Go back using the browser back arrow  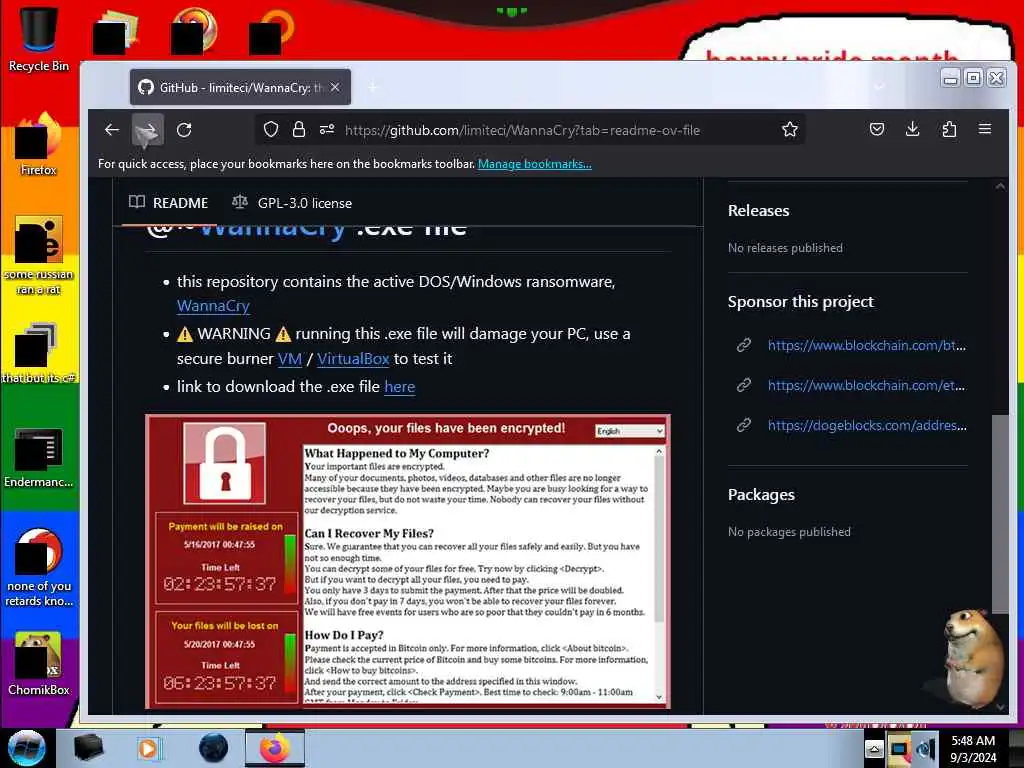coord(112,129)
